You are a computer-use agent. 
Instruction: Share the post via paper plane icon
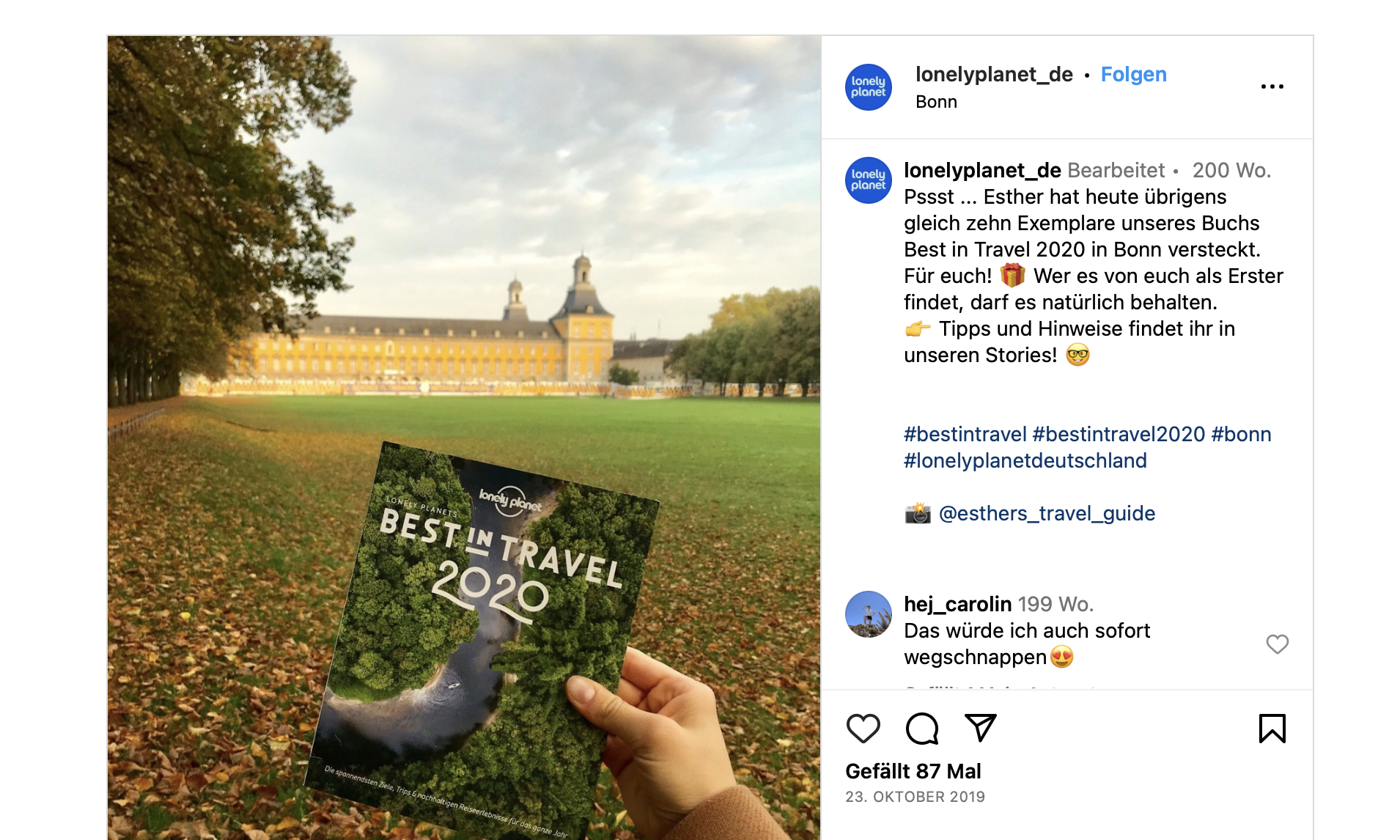[981, 728]
